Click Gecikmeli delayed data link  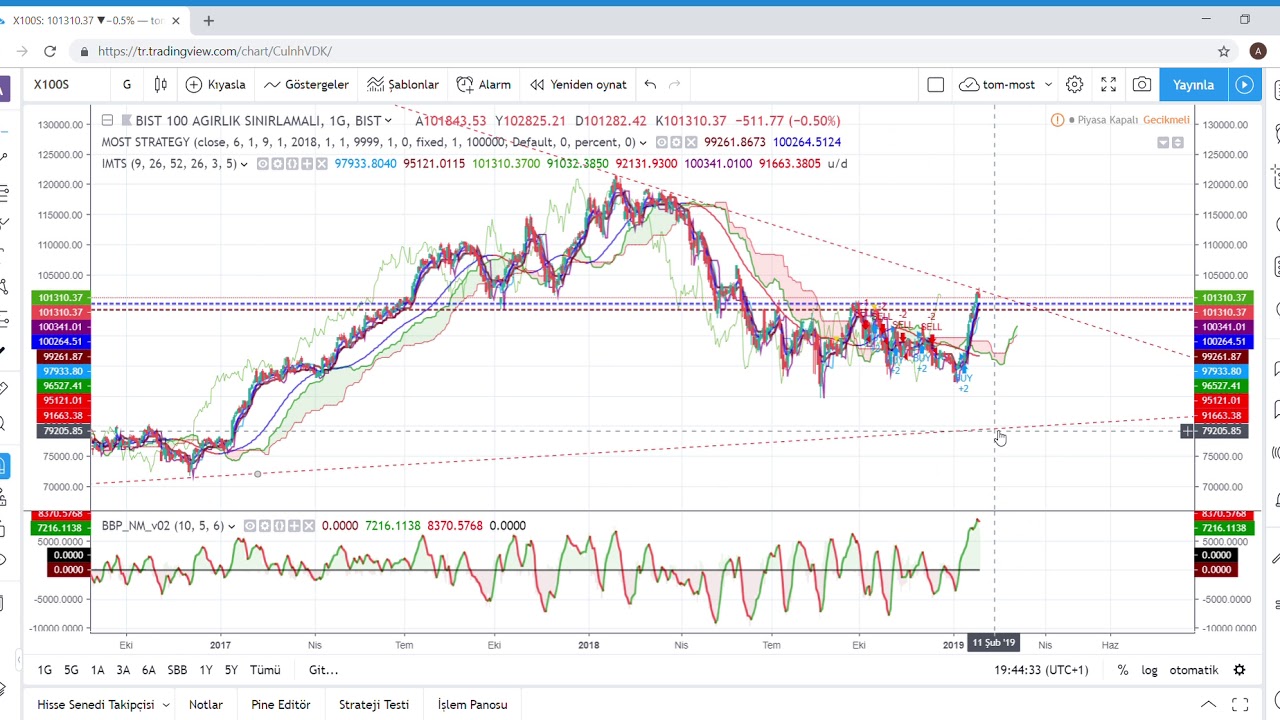click(1166, 120)
